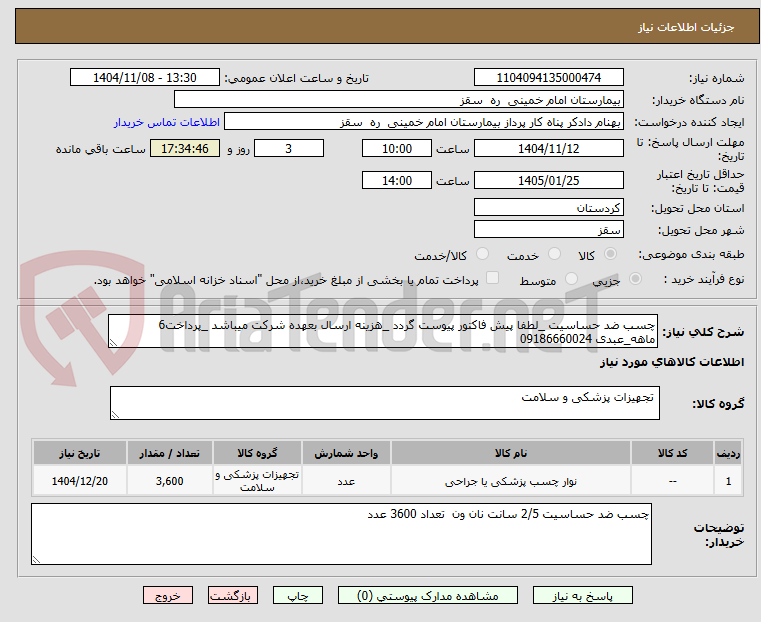The image size is (761, 622).
Task: Click the ردیف column header
Action: [728, 453]
